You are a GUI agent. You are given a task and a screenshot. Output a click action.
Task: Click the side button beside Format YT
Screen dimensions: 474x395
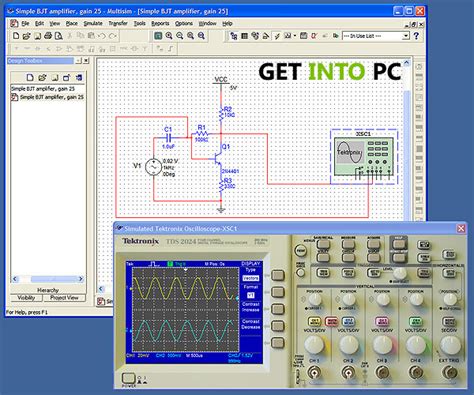[x=278, y=292]
